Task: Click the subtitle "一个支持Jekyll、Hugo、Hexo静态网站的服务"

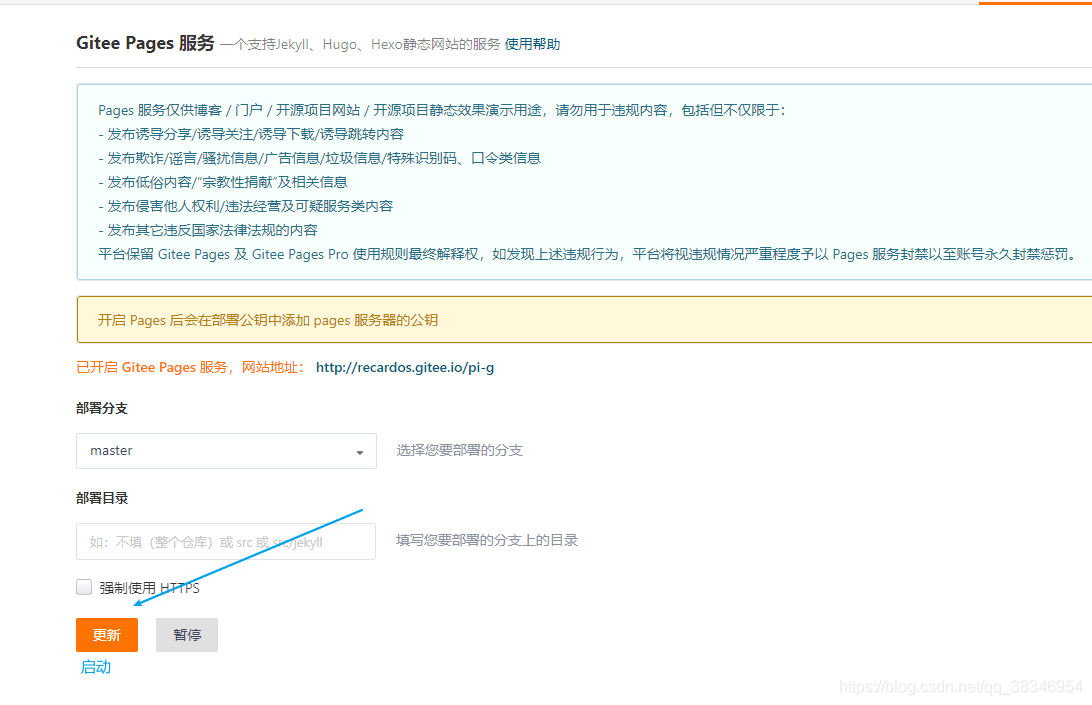Action: click(360, 45)
